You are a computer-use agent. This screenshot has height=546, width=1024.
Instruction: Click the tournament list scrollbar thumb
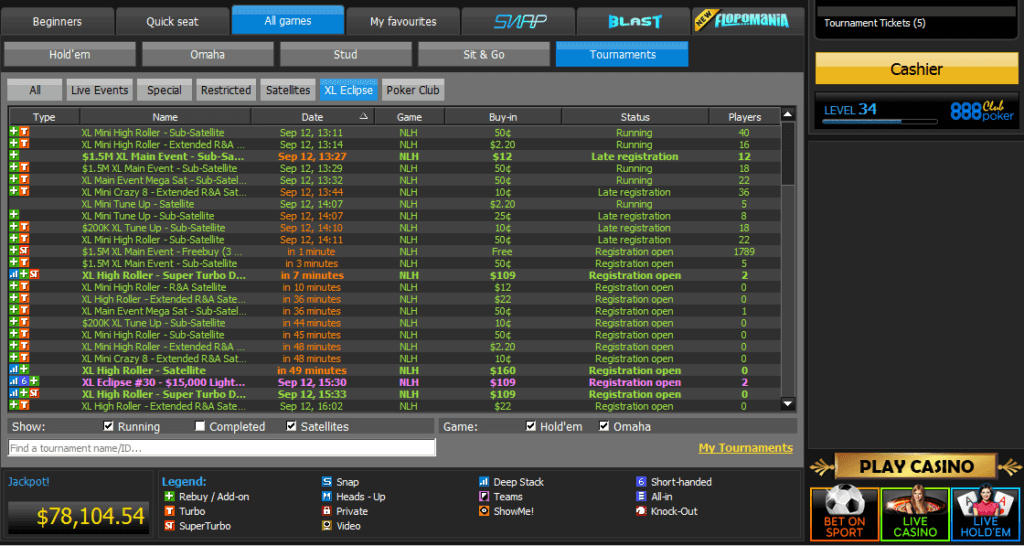click(788, 154)
